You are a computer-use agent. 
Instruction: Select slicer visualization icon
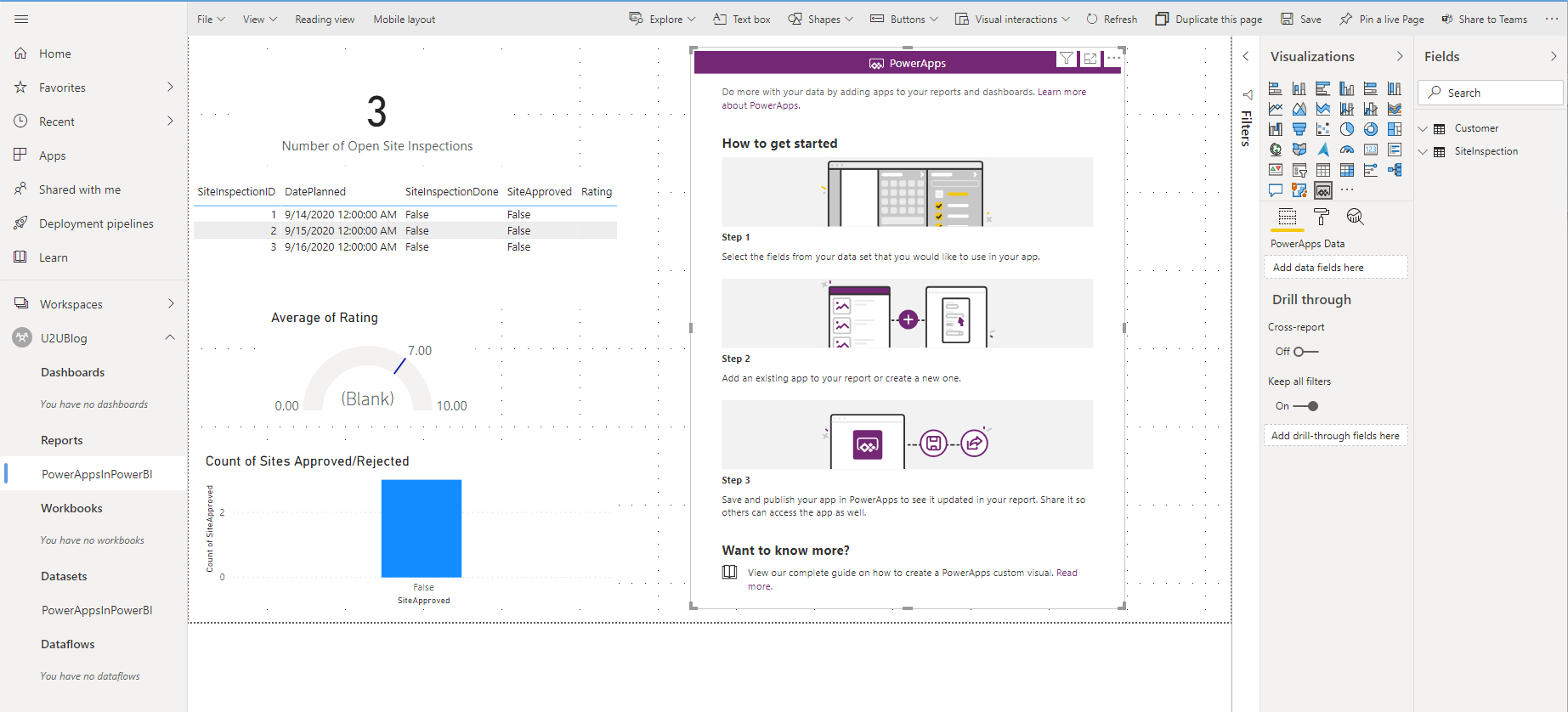click(x=1299, y=170)
